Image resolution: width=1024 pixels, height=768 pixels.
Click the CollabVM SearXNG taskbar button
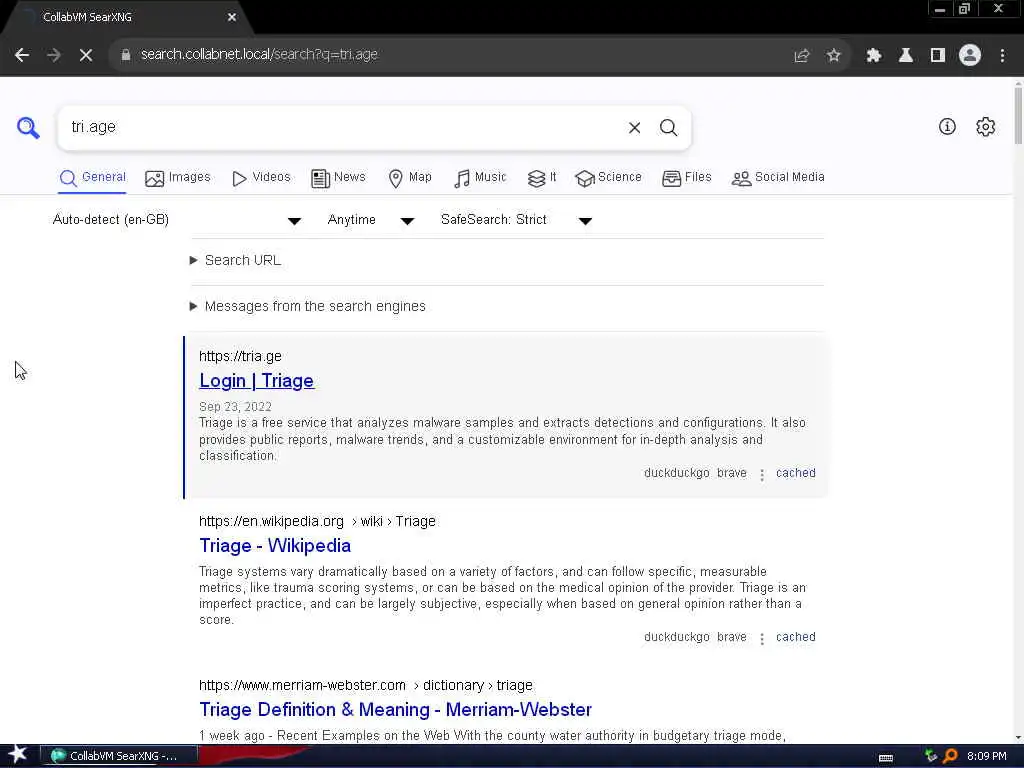(119, 756)
